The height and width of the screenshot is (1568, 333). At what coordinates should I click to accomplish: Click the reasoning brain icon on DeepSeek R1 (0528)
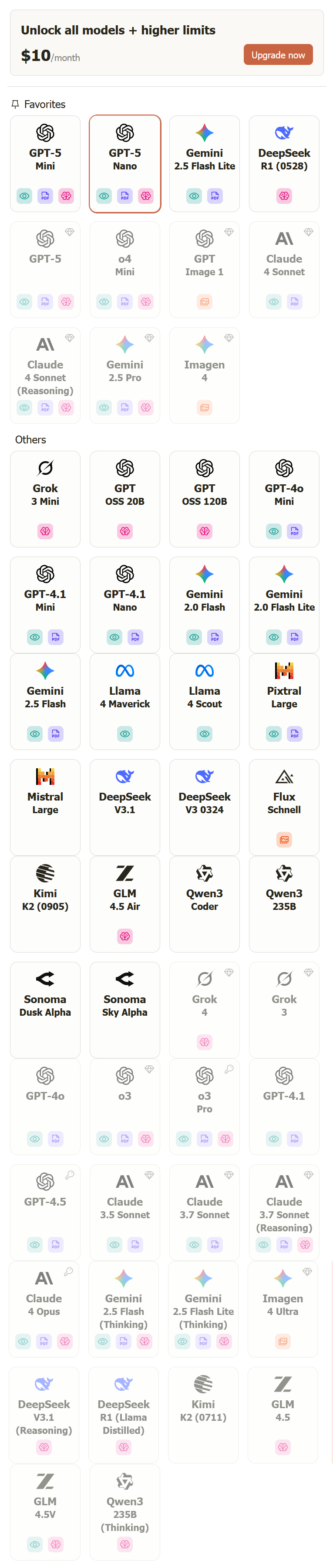pyautogui.click(x=284, y=196)
